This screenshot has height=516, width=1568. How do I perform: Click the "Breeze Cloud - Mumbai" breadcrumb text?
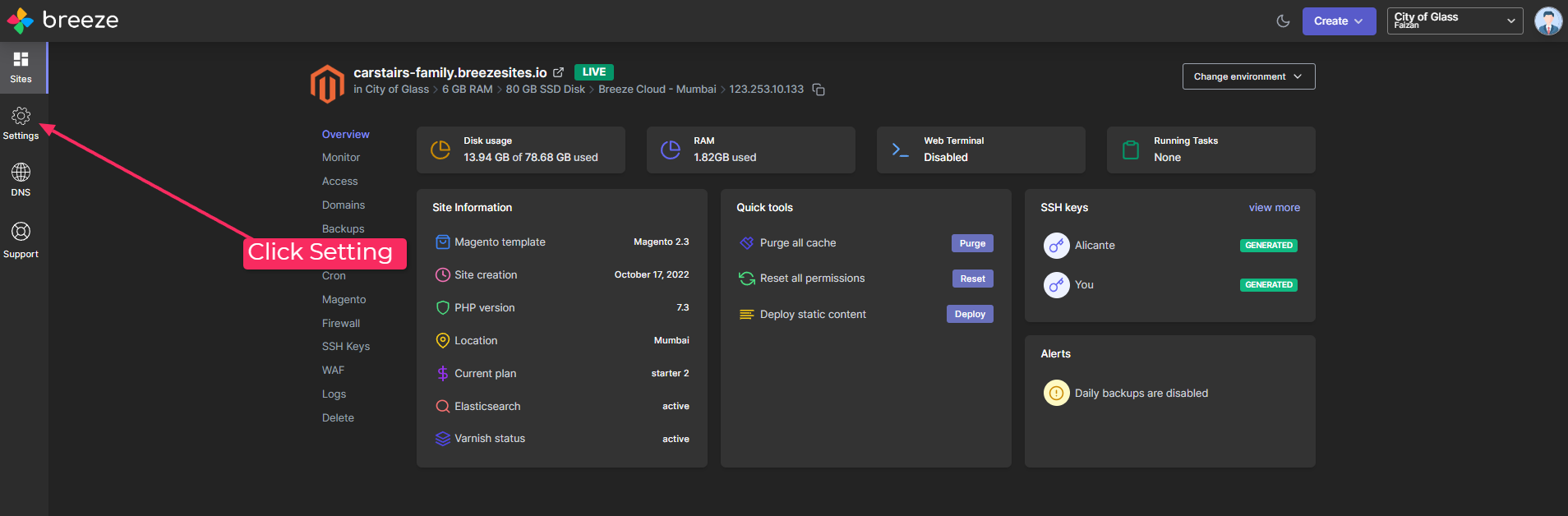657,89
